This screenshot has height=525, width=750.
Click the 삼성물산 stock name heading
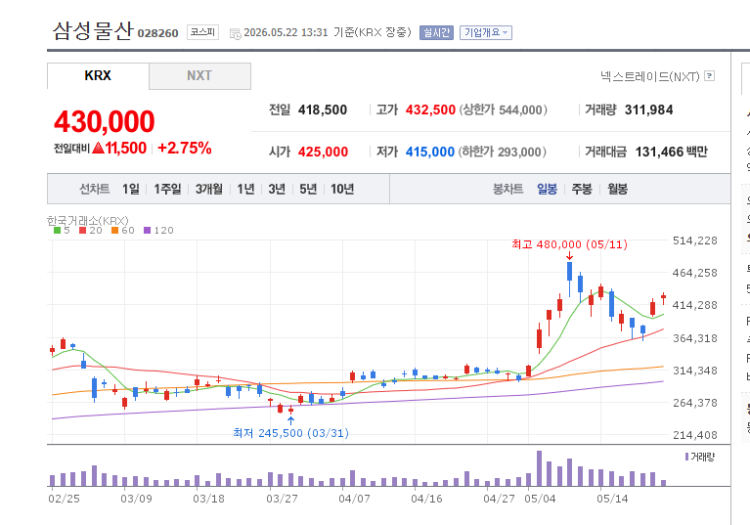pyautogui.click(x=92, y=30)
